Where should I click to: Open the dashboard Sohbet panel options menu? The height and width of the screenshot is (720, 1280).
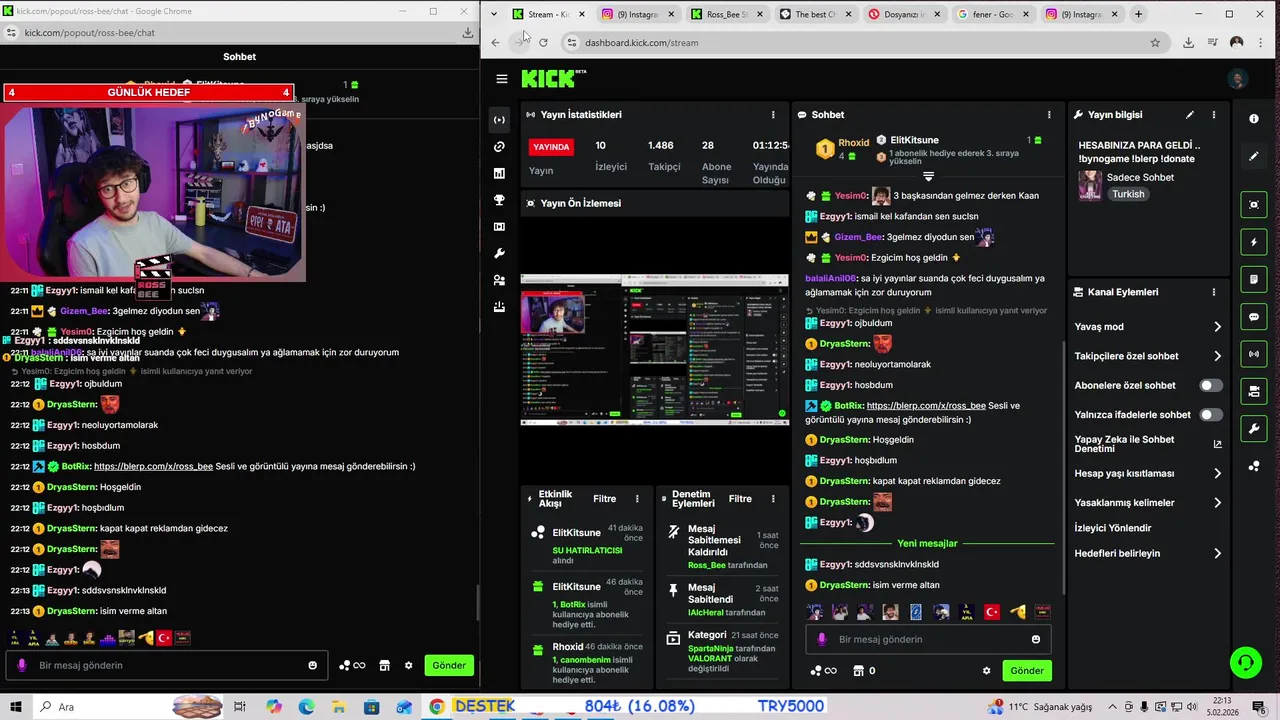click(x=1049, y=115)
